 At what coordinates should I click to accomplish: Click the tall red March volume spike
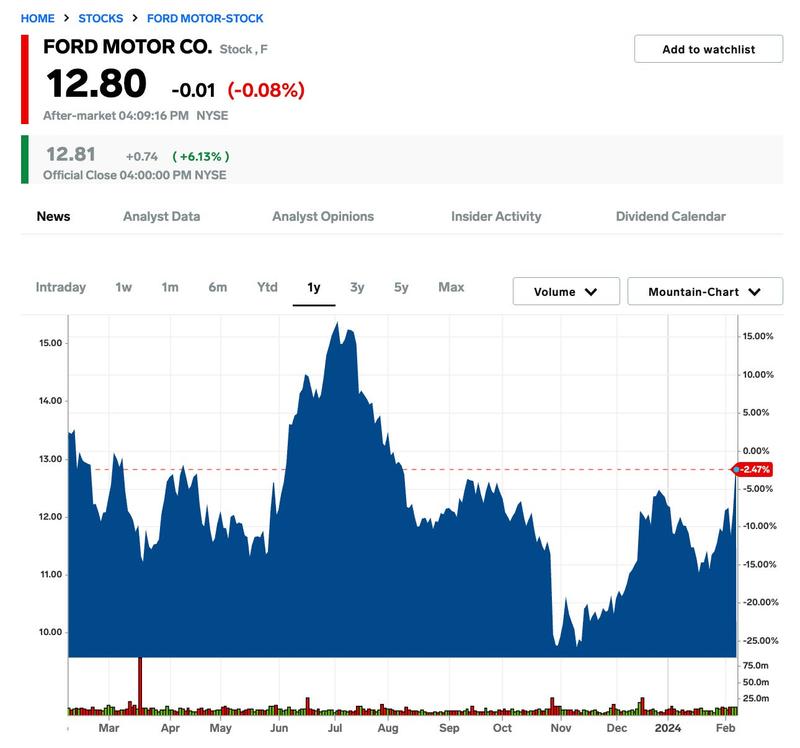click(140, 686)
